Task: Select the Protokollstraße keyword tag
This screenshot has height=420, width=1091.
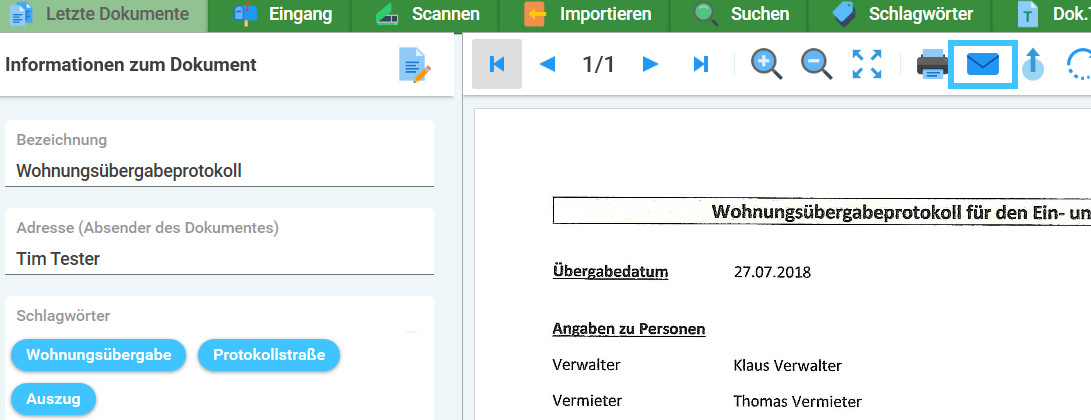Action: [x=269, y=355]
